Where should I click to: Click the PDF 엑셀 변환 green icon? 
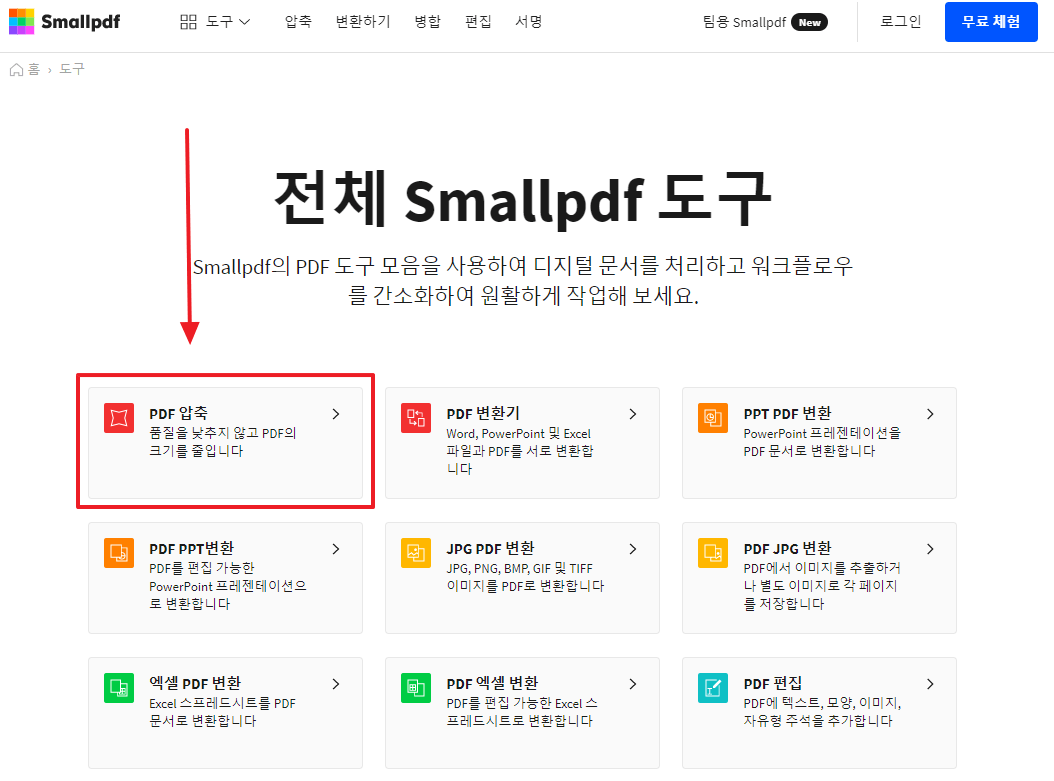click(416, 688)
